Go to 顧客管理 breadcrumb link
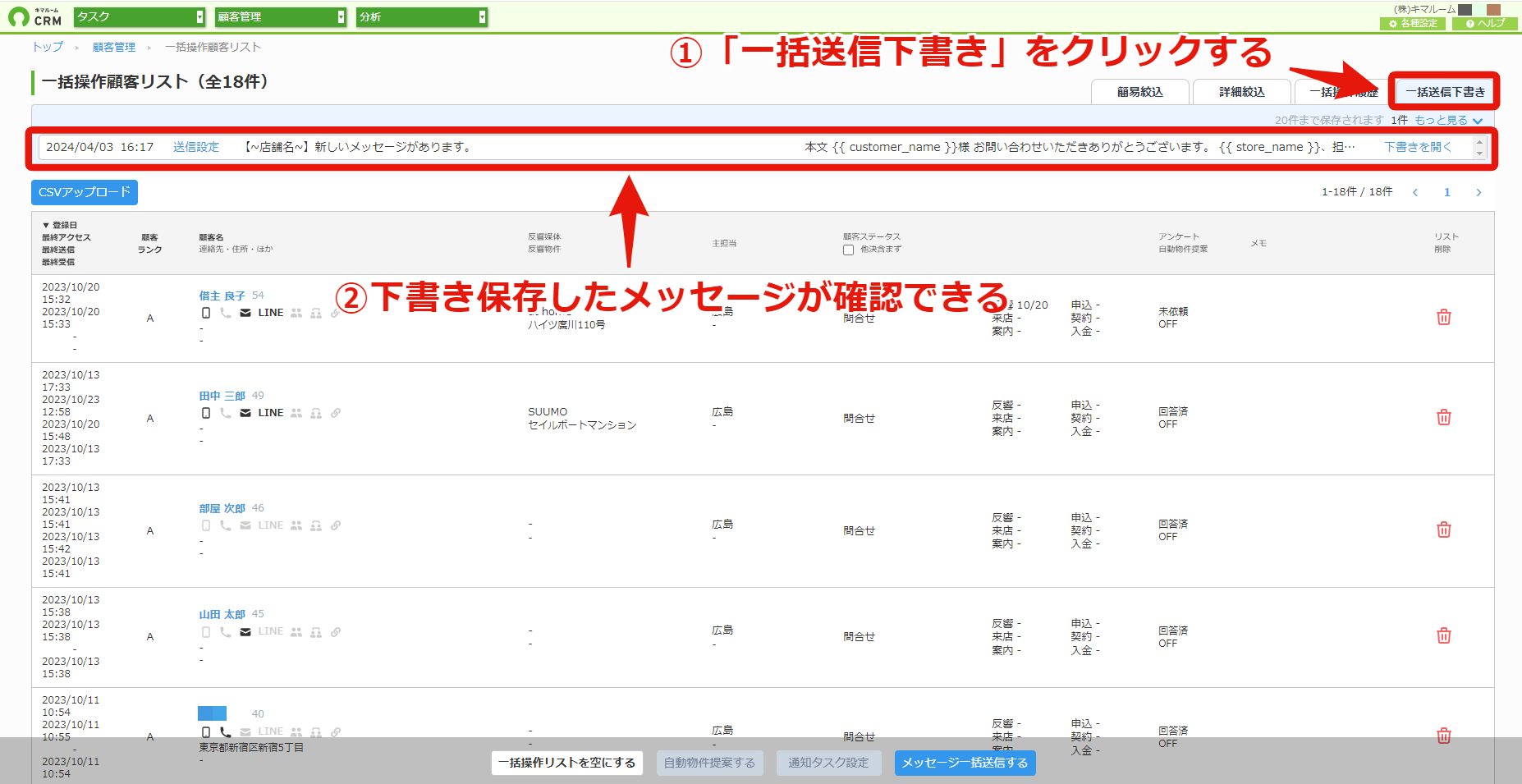Viewport: 1522px width, 784px height. click(114, 47)
